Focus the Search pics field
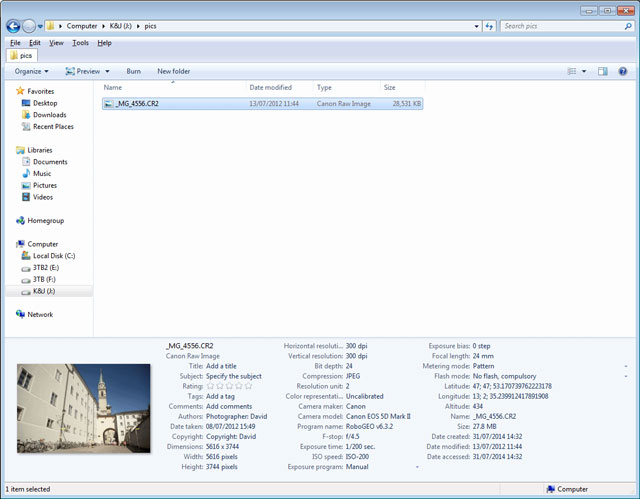 [562, 26]
